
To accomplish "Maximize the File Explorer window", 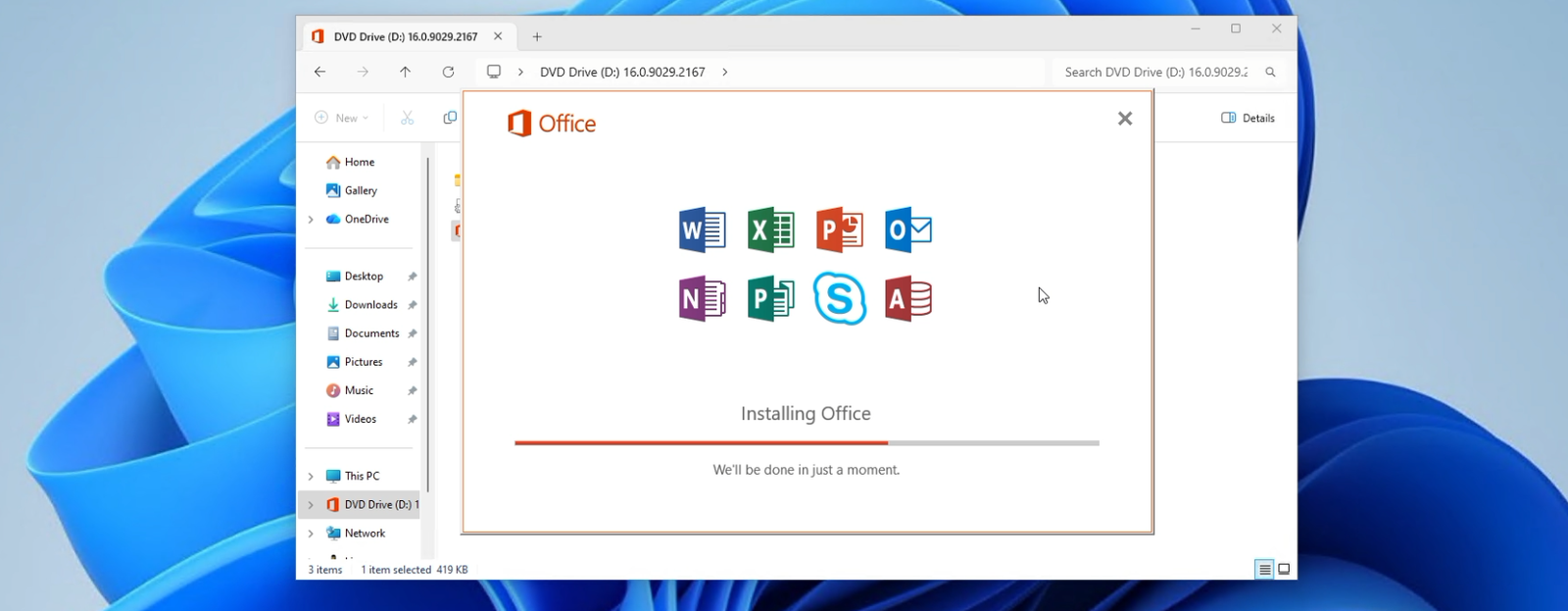I will (x=1236, y=28).
